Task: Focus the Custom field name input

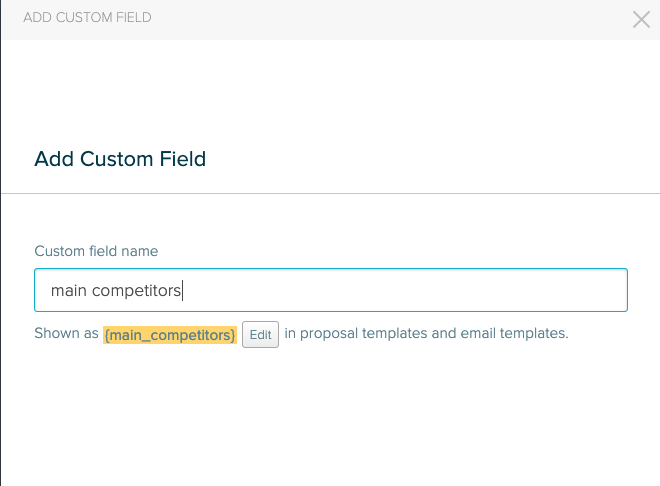Action: (x=330, y=290)
